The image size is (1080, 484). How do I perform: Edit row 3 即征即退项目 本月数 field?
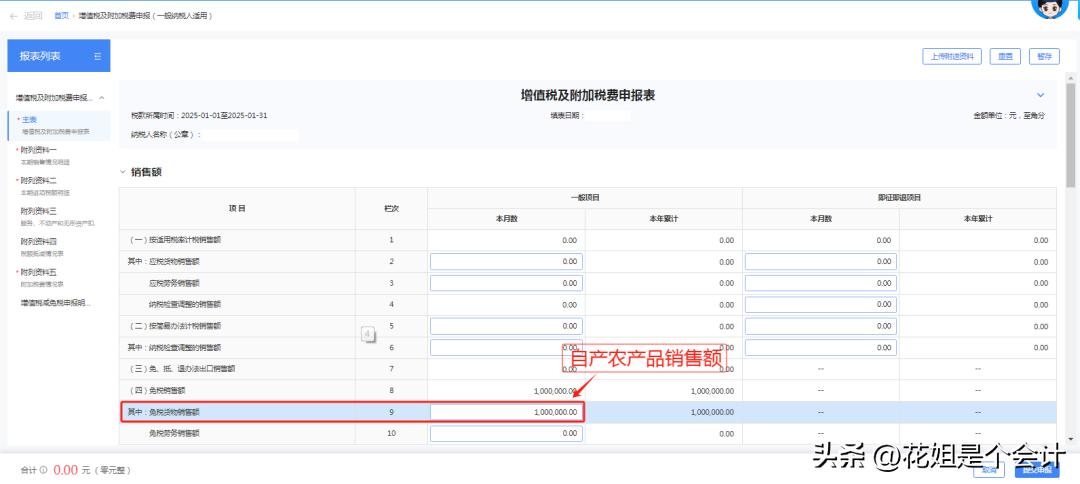tap(821, 283)
